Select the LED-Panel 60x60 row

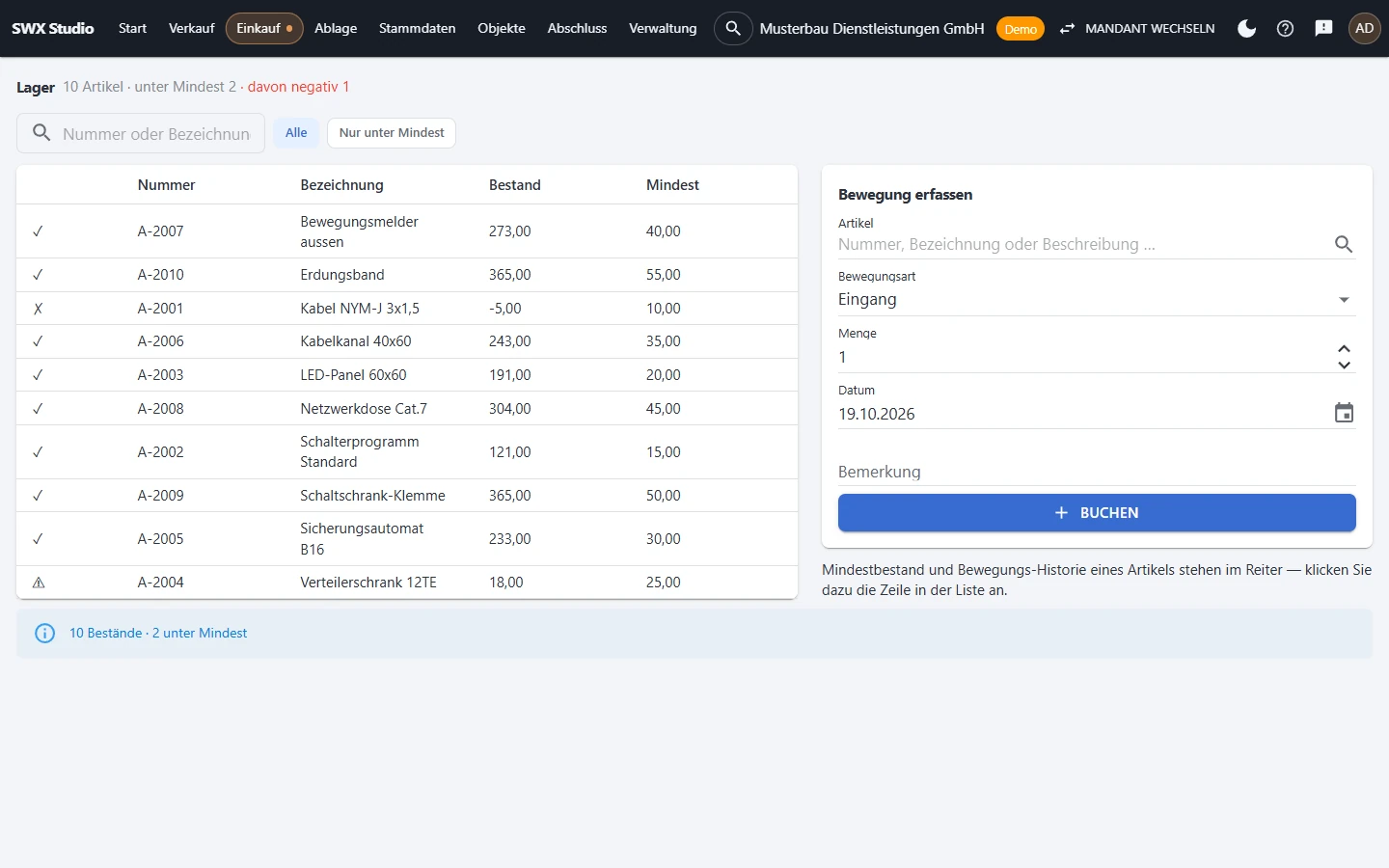[x=407, y=375]
